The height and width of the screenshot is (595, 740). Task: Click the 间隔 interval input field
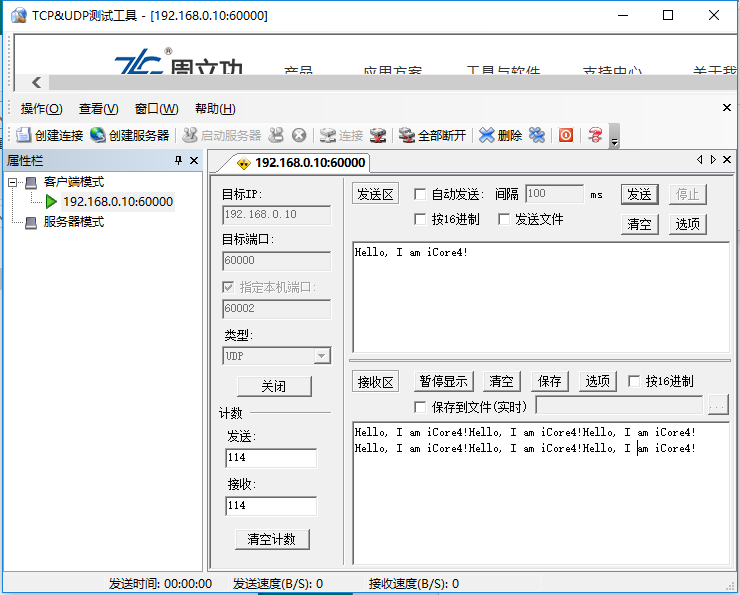tap(554, 194)
